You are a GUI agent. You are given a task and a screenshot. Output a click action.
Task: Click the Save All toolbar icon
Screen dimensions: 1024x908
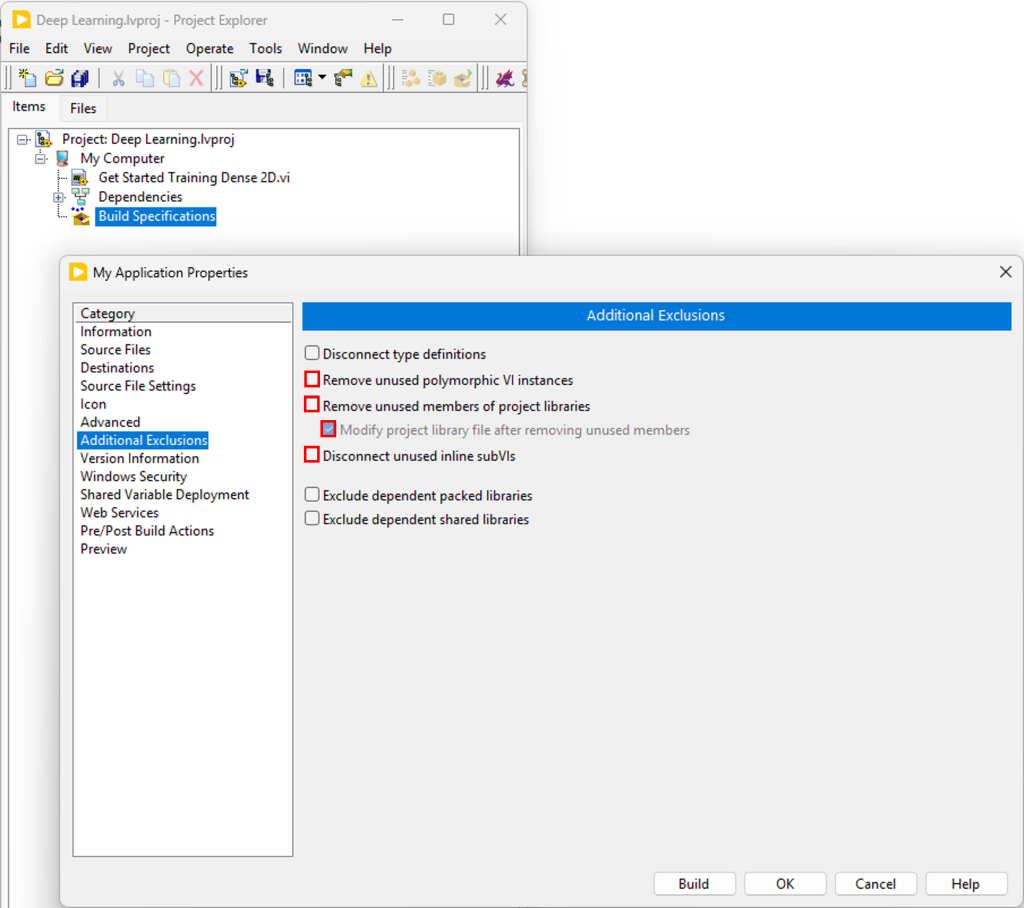pos(80,78)
